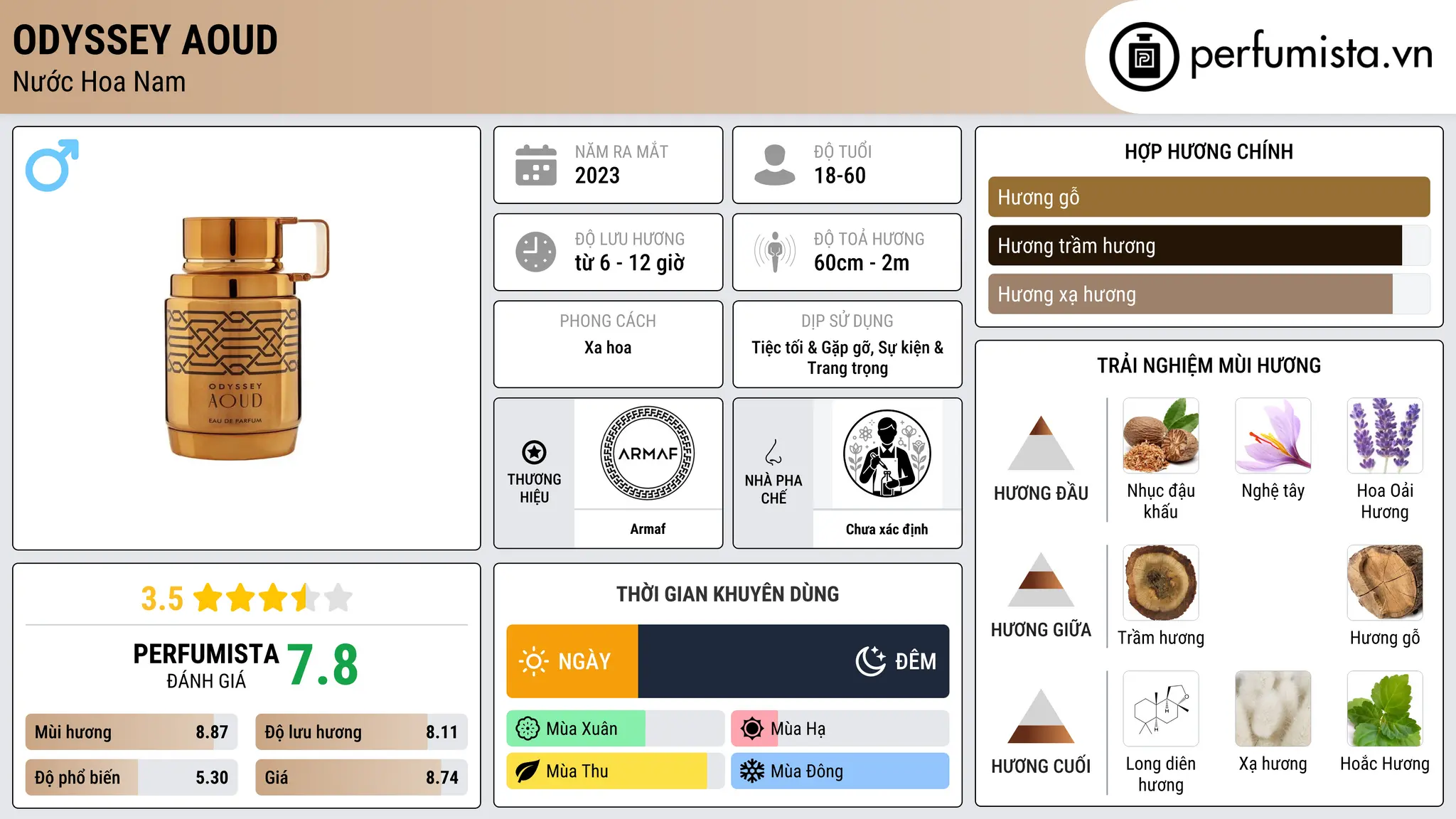
Task: Click the Armaf brand name label
Action: coord(648,529)
